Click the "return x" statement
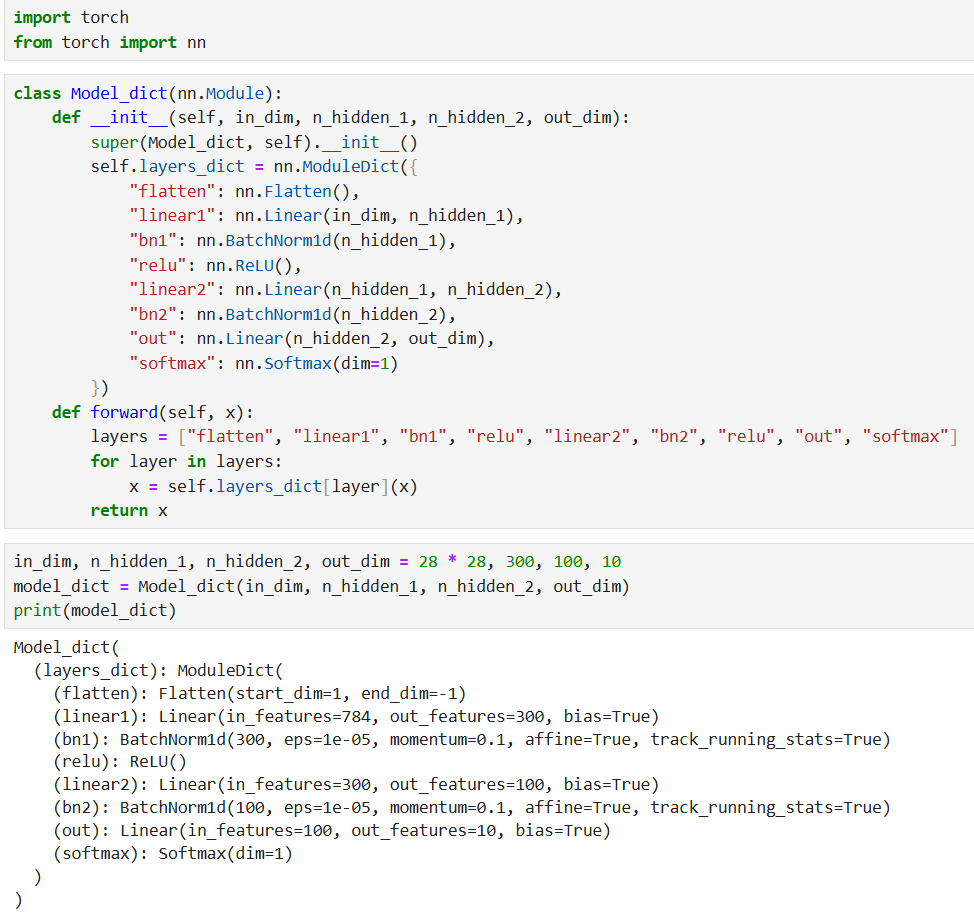This screenshot has height=917, width=974. coord(129,511)
